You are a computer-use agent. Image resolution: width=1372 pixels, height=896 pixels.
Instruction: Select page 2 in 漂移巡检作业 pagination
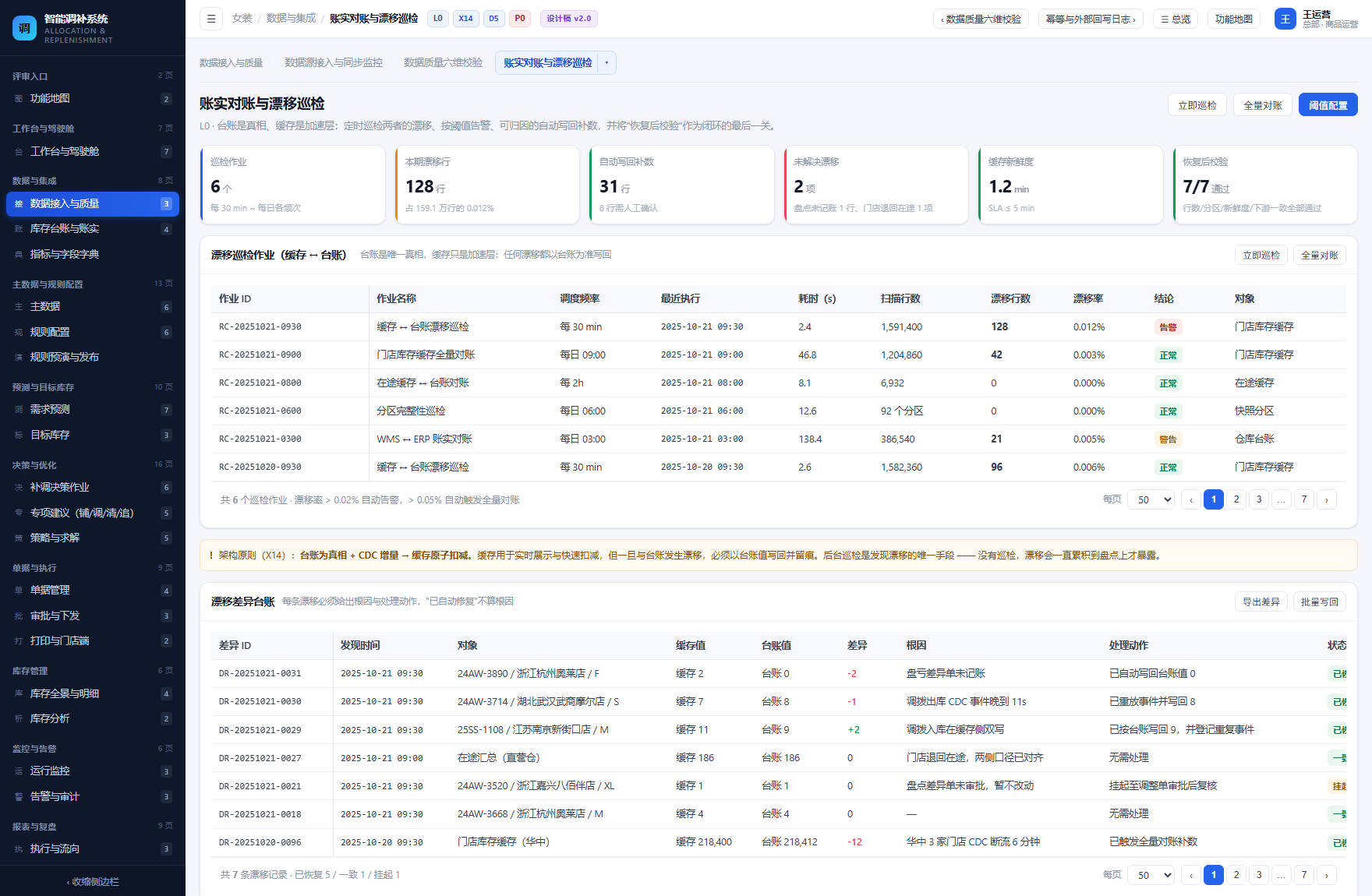click(1236, 499)
